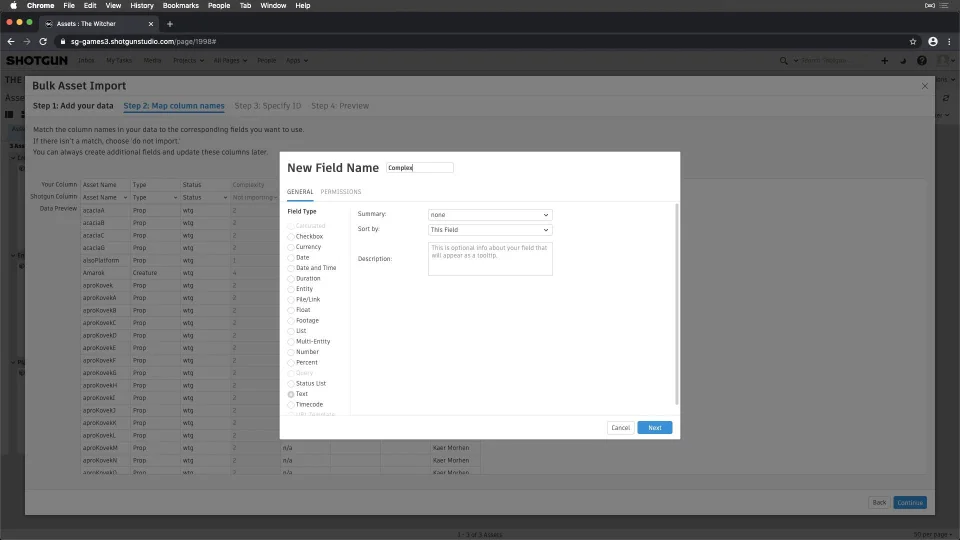This screenshot has height=540, width=960.
Task: Open the Media page
Action: pyautogui.click(x=152, y=61)
